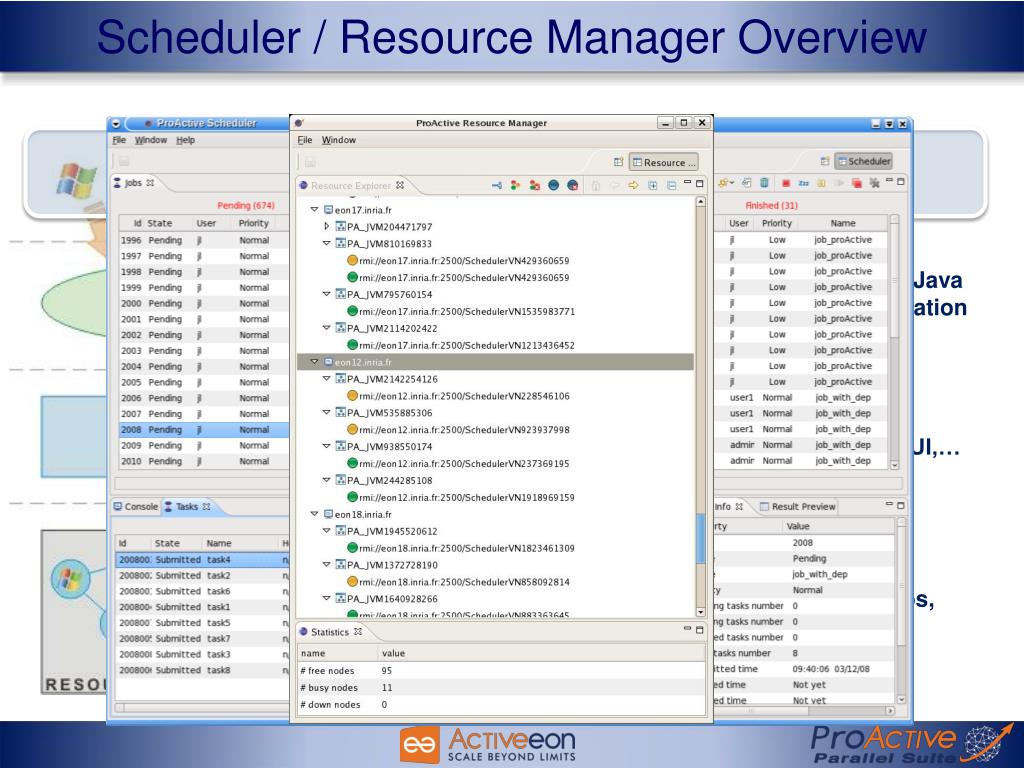1024x768 pixels.
Task: Sort pending jobs by Priority column header
Action: pos(254,223)
